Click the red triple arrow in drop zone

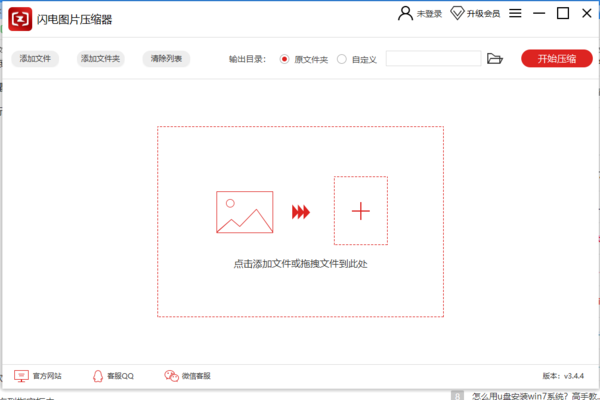point(301,212)
